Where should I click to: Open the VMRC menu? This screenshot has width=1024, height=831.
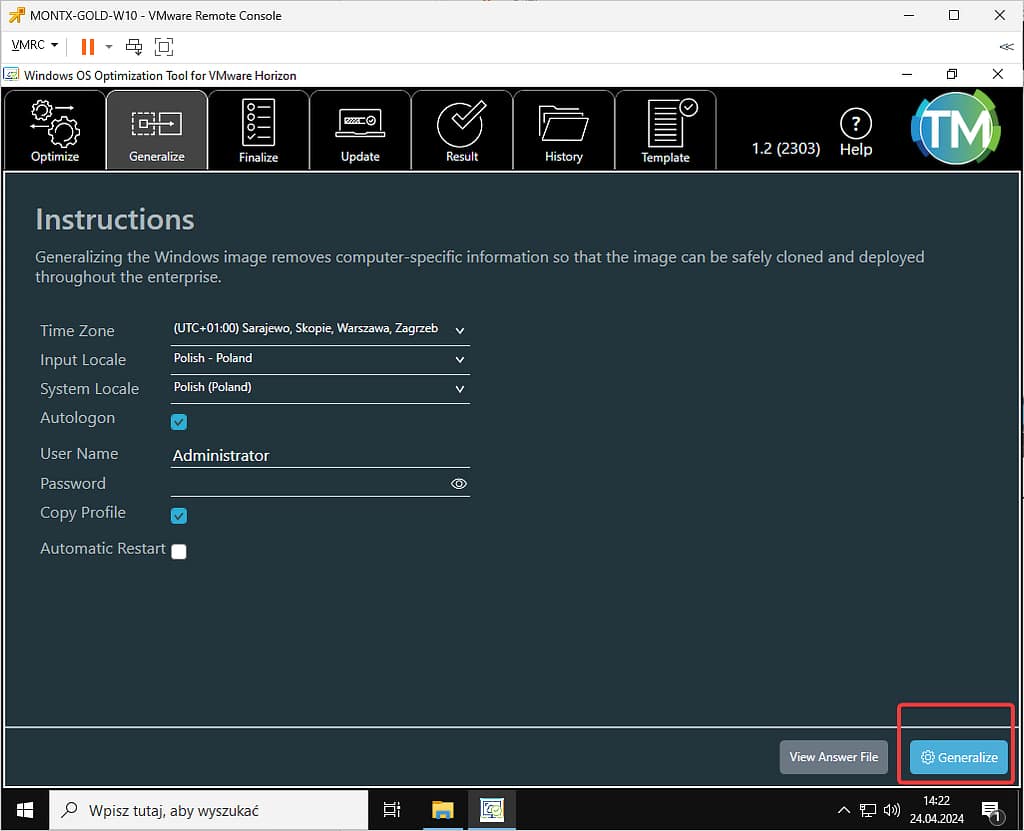tap(34, 46)
